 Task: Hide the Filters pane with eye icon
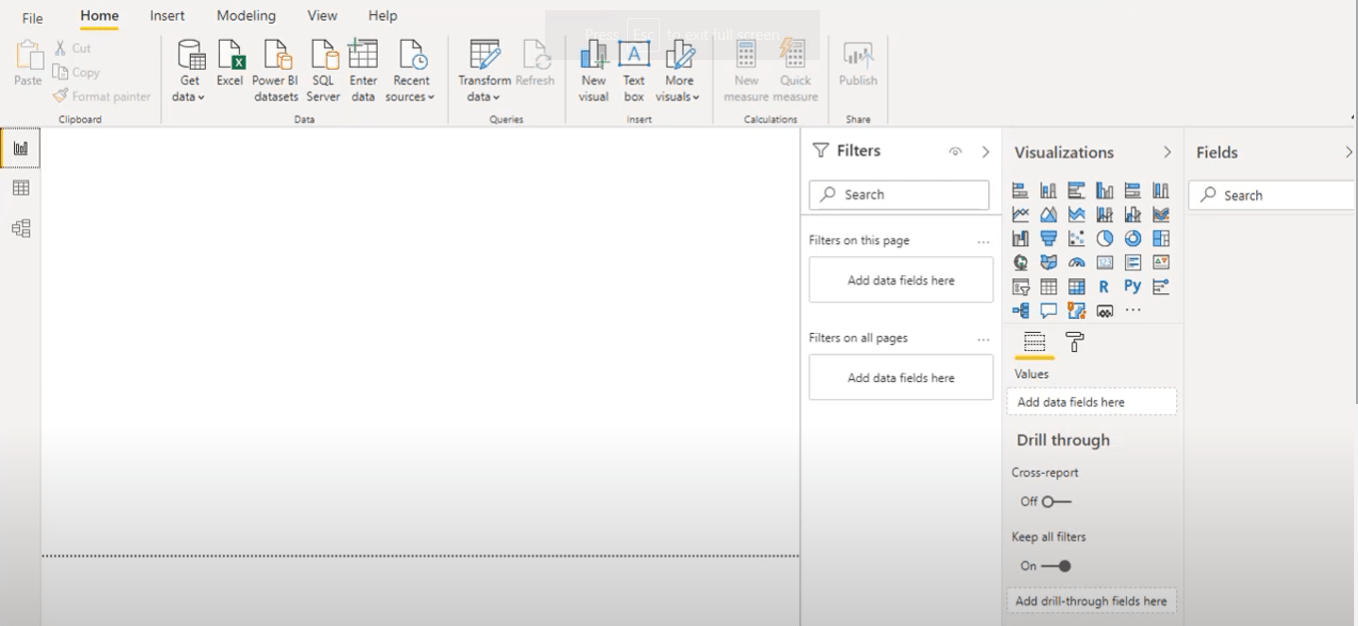coord(955,151)
